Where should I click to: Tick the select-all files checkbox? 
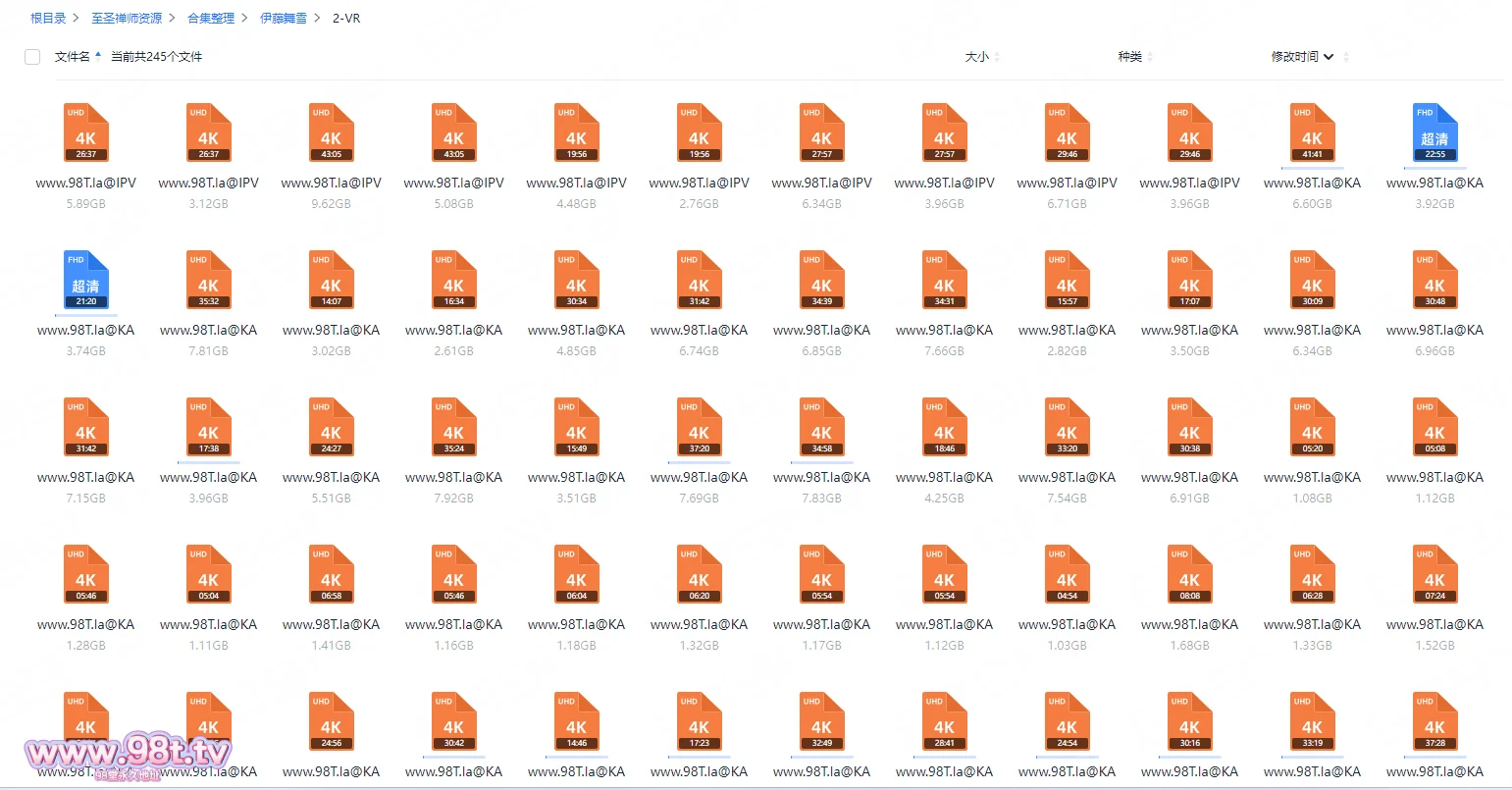[32, 57]
